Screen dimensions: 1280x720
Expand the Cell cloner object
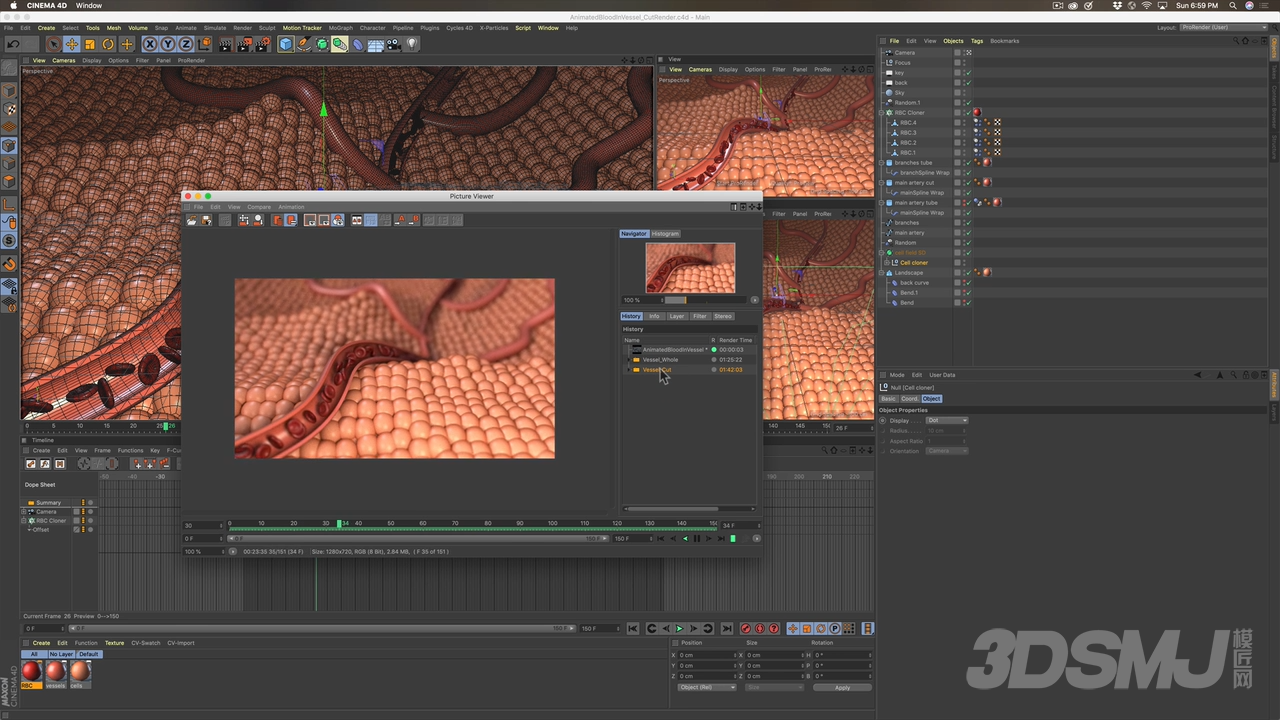tap(886, 262)
